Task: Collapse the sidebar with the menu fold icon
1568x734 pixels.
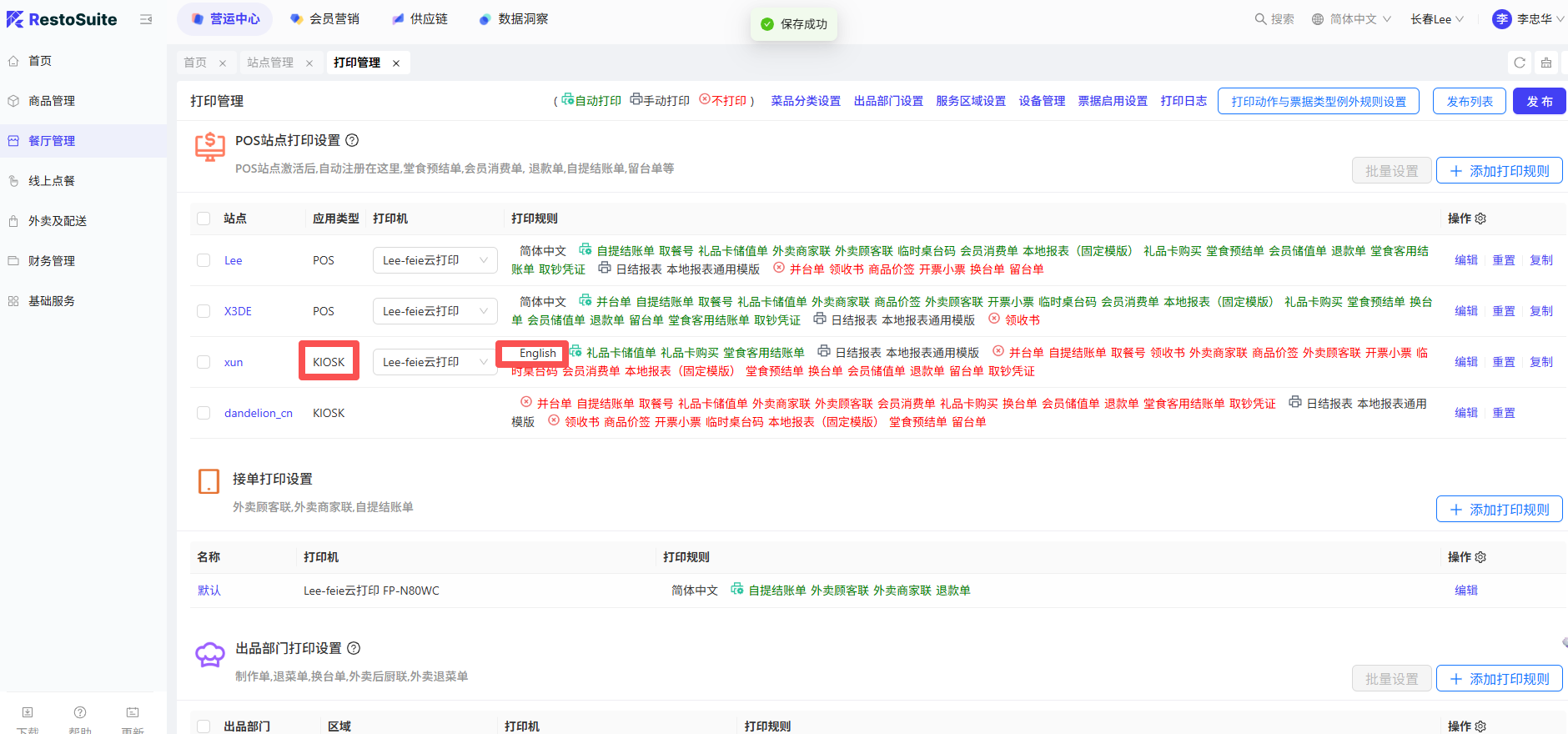Action: point(146,19)
